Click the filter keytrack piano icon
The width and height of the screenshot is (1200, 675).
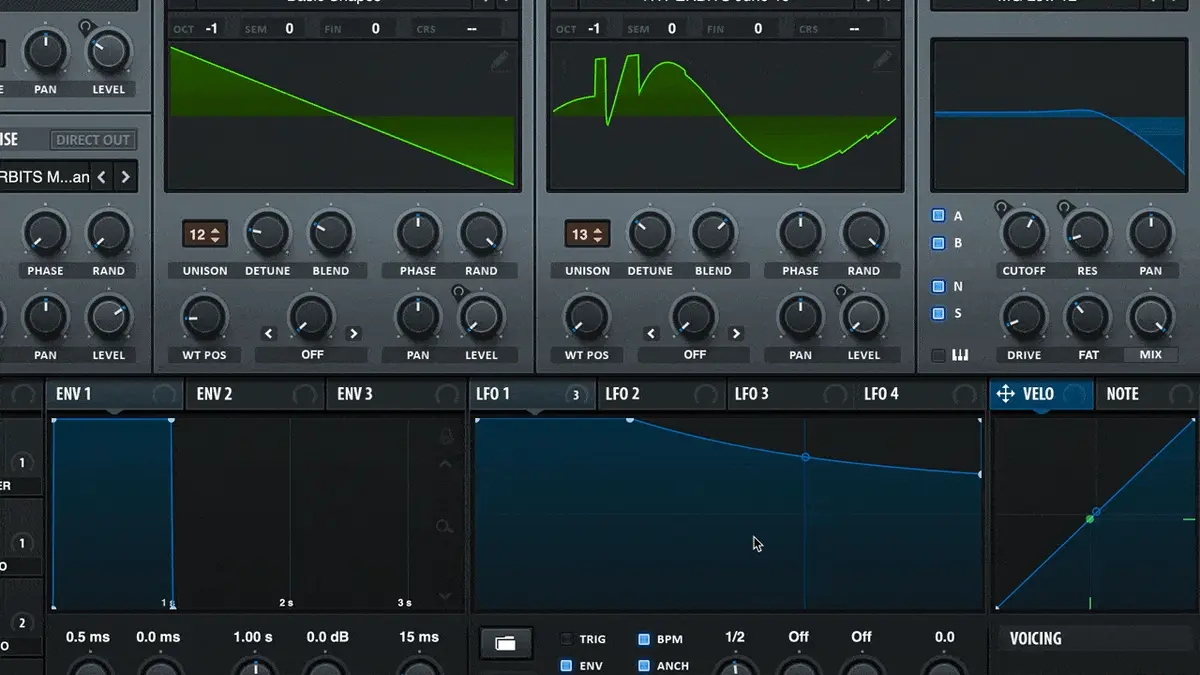961,355
